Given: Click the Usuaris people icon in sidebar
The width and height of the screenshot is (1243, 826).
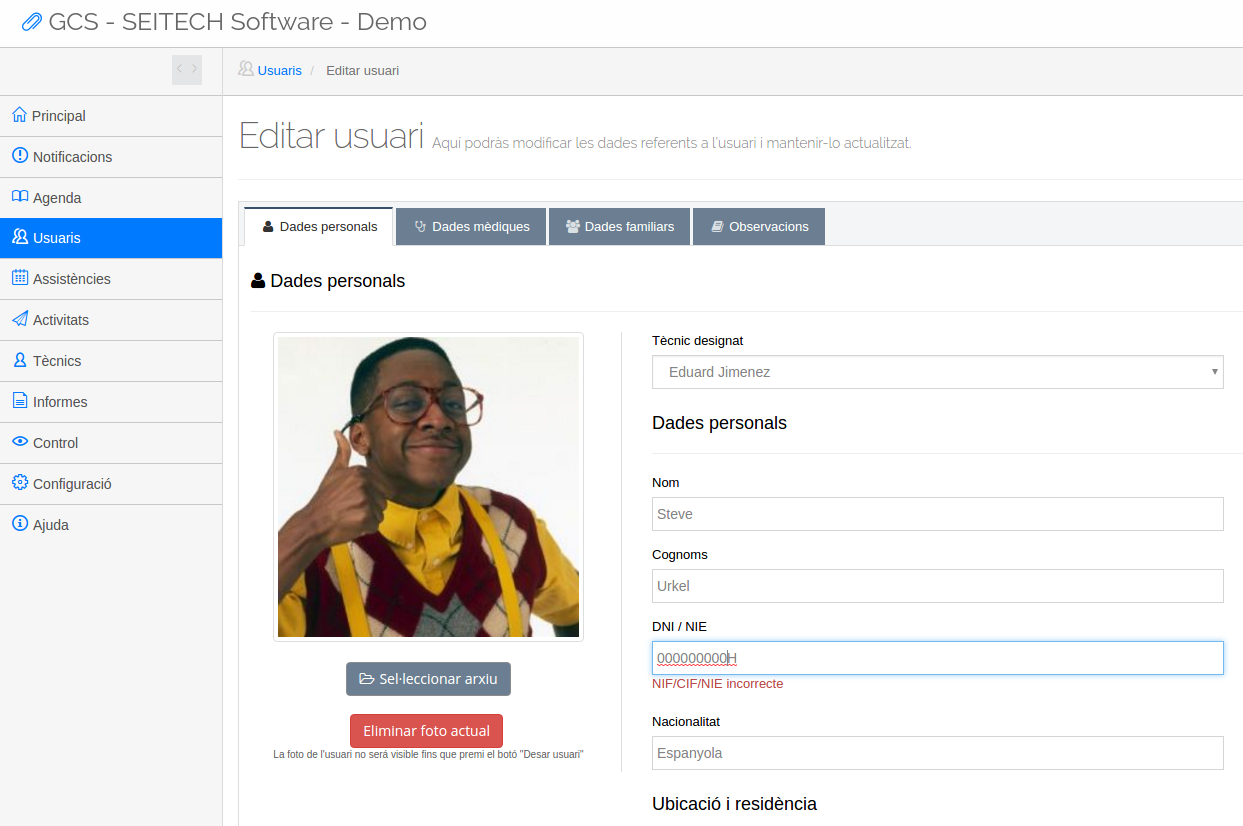Looking at the screenshot, I should (20, 237).
